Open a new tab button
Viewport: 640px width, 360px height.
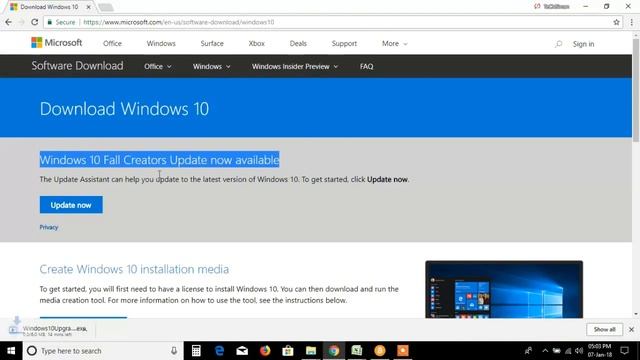pyautogui.click(x=105, y=7)
